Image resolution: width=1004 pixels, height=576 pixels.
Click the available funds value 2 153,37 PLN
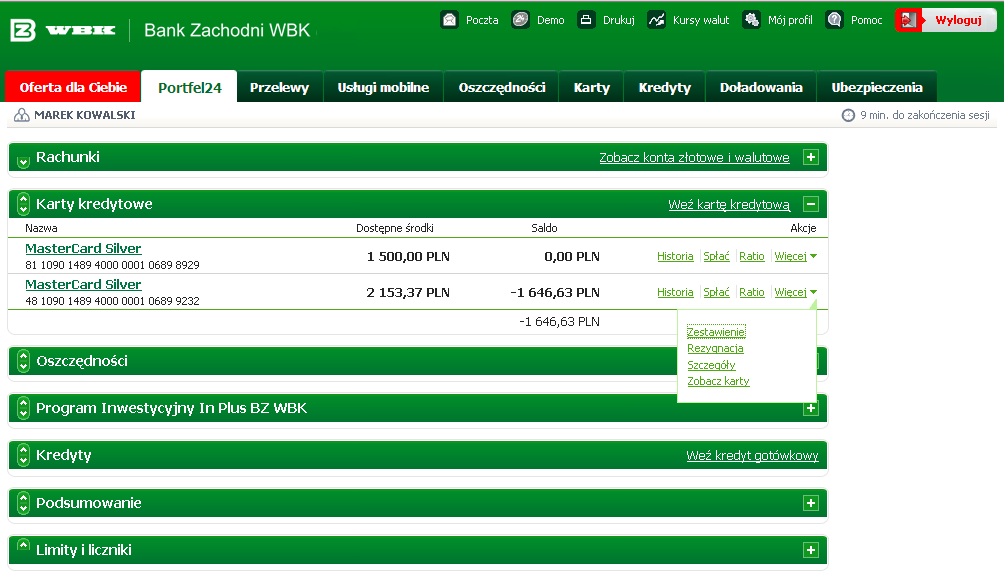coord(408,292)
